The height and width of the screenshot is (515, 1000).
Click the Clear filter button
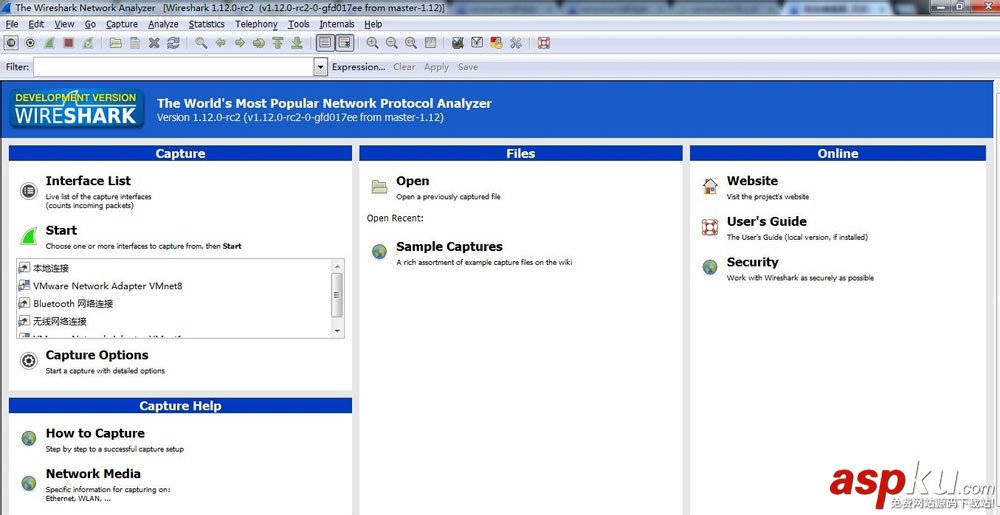(x=404, y=67)
